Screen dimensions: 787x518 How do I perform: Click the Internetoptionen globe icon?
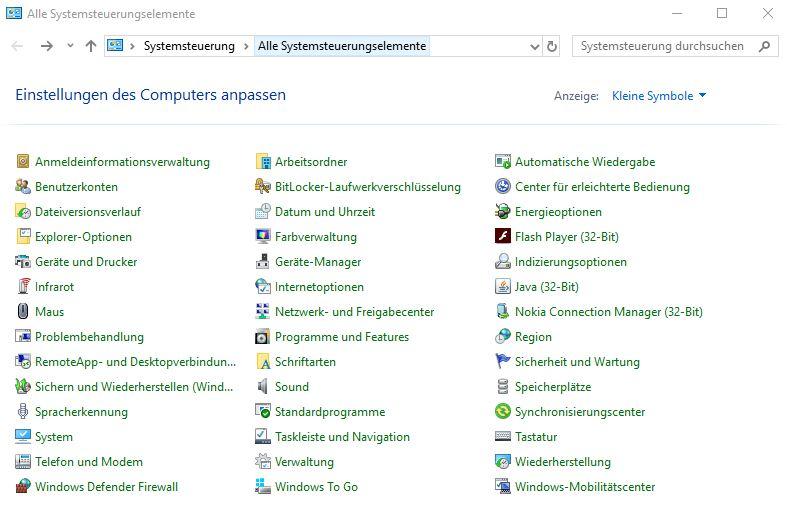tap(263, 286)
